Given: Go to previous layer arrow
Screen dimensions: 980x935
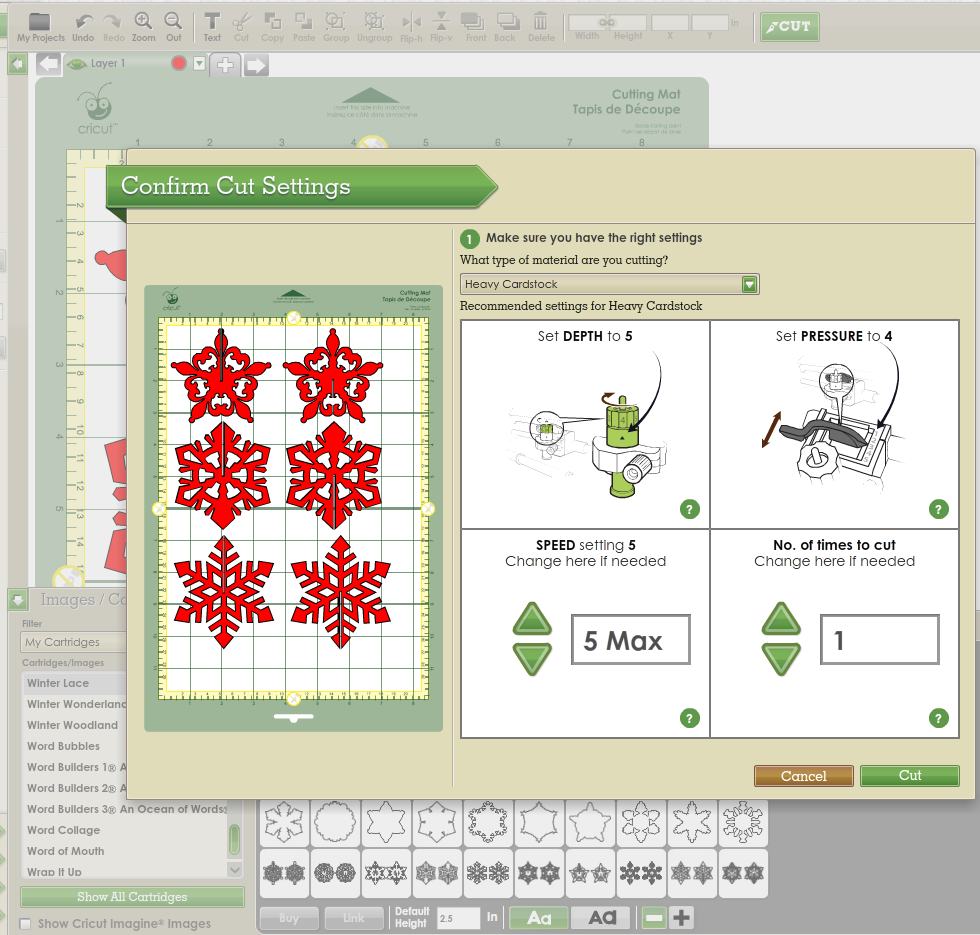Looking at the screenshot, I should [49, 64].
